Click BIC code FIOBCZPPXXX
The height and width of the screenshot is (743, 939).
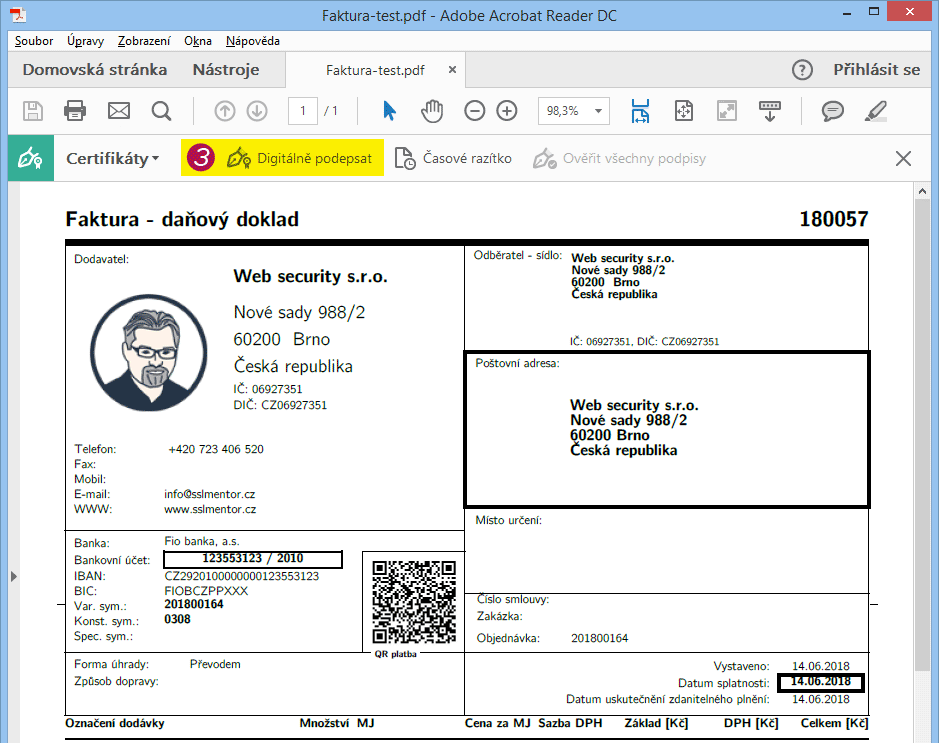(206, 591)
